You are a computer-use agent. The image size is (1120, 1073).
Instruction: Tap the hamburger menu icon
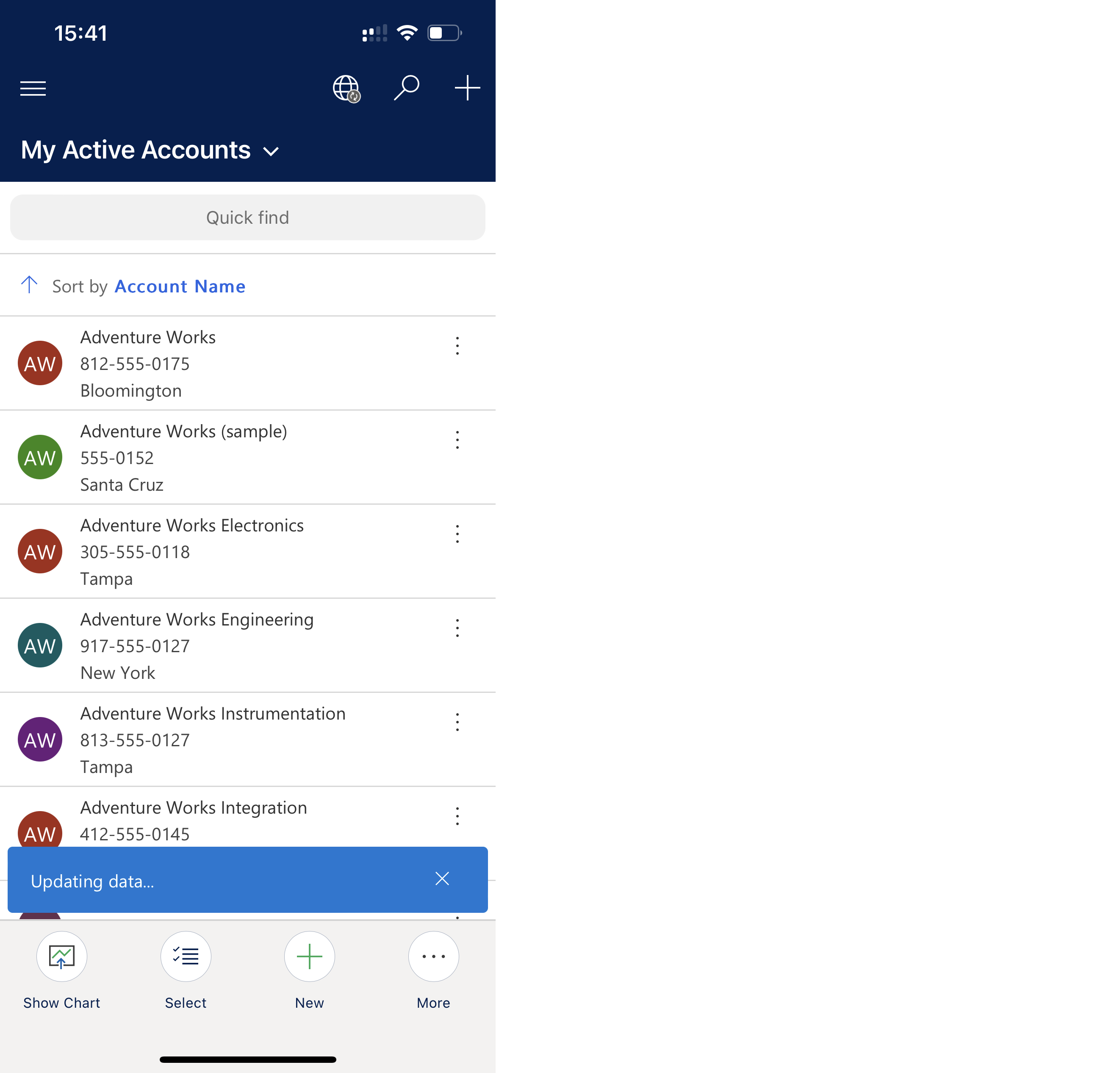[34, 89]
